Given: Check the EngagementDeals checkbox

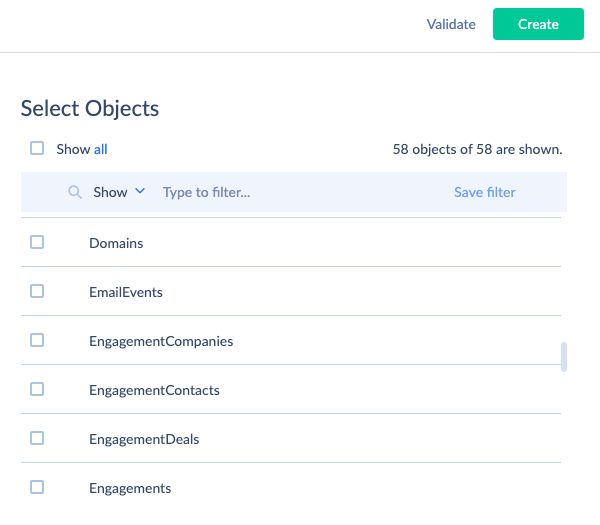Looking at the screenshot, I should coord(37,438).
